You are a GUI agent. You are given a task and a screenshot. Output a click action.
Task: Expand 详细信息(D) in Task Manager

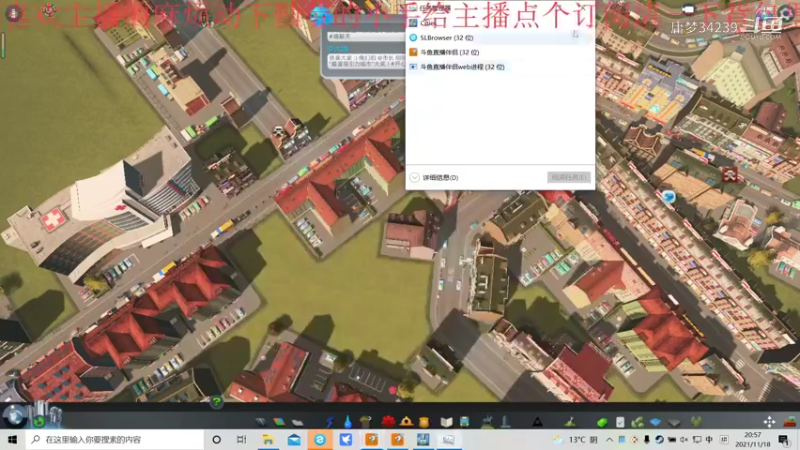tap(434, 178)
